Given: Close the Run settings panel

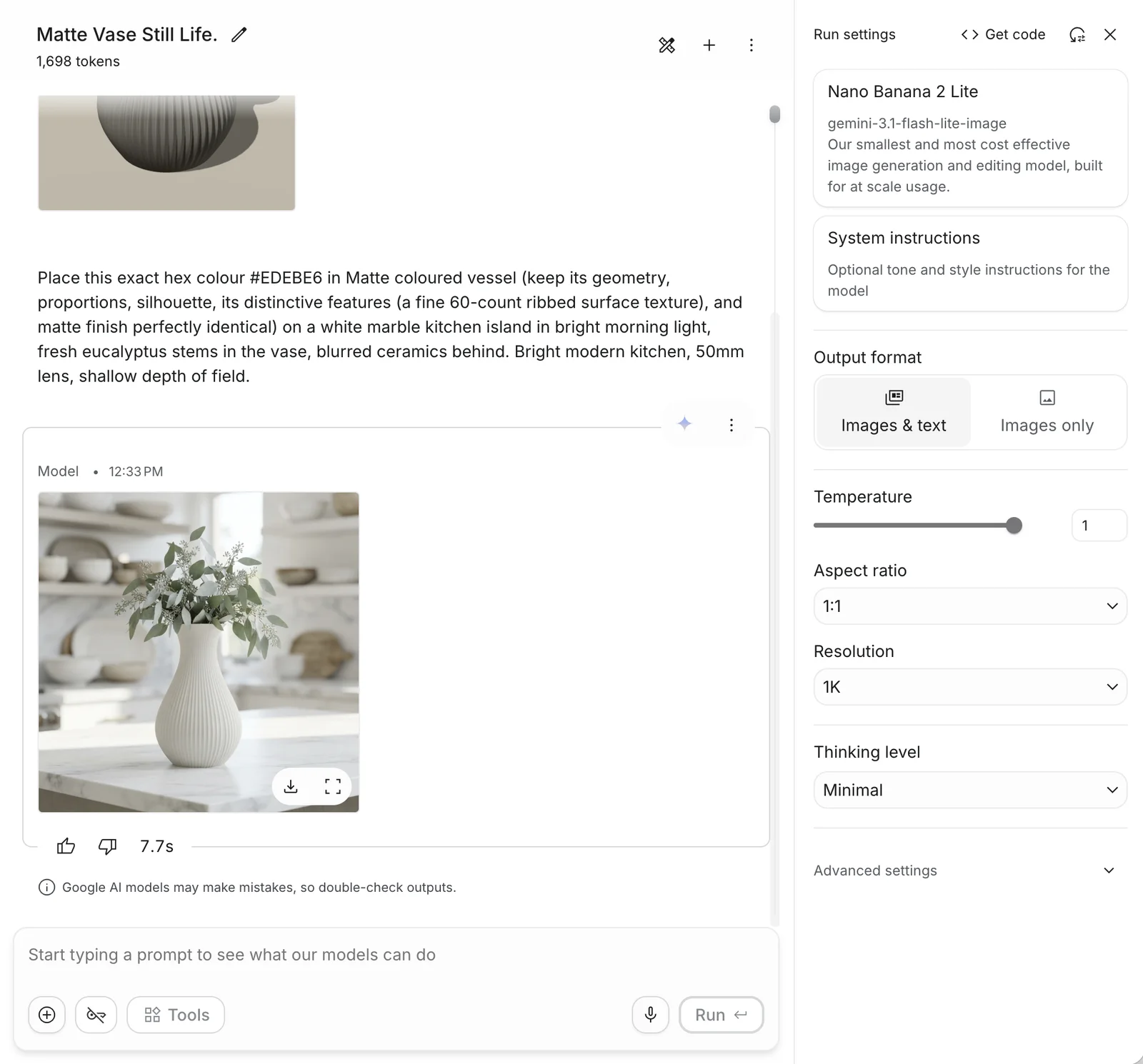Looking at the screenshot, I should [x=1110, y=34].
